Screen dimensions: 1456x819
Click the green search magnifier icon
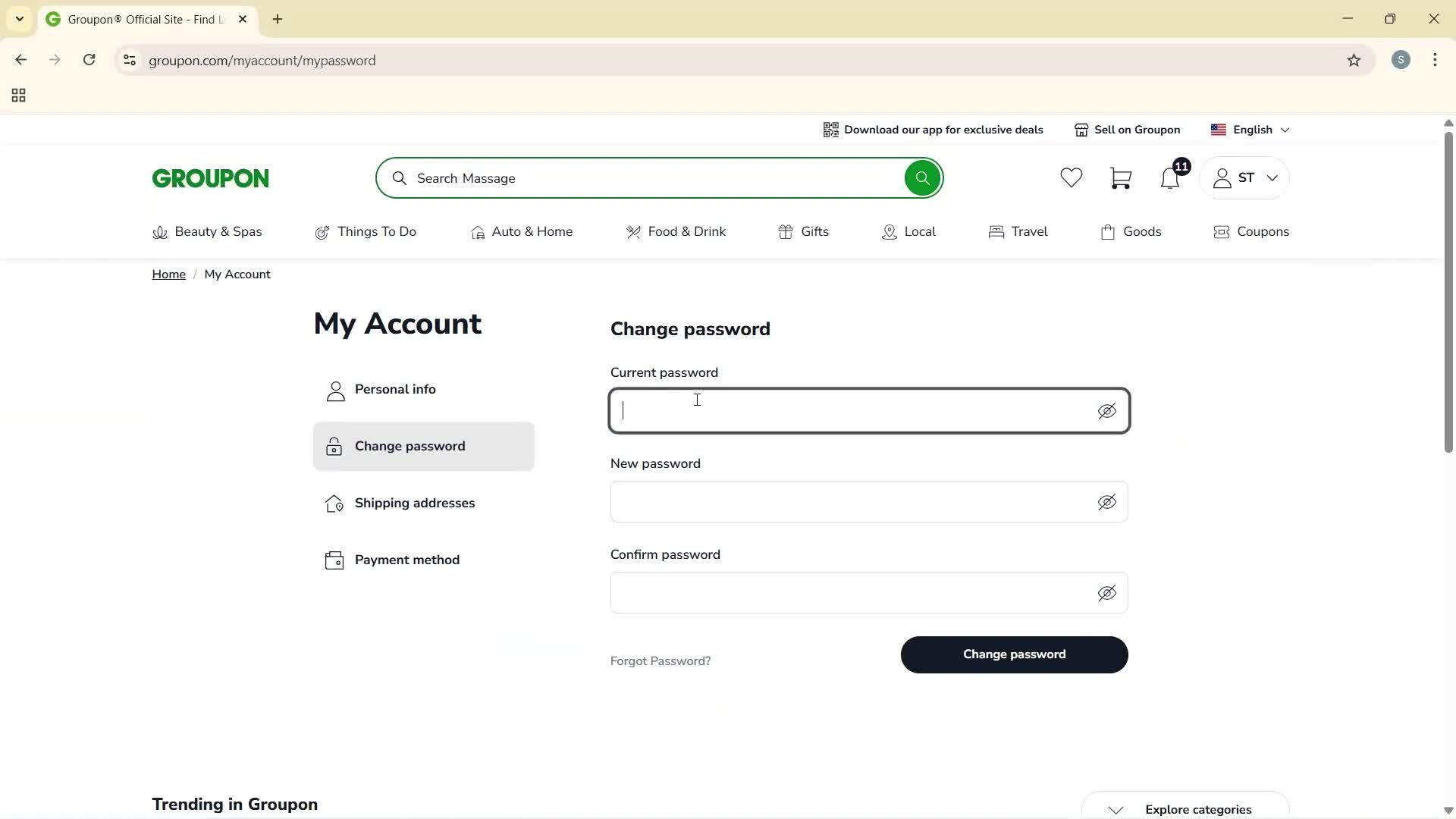pos(921,177)
